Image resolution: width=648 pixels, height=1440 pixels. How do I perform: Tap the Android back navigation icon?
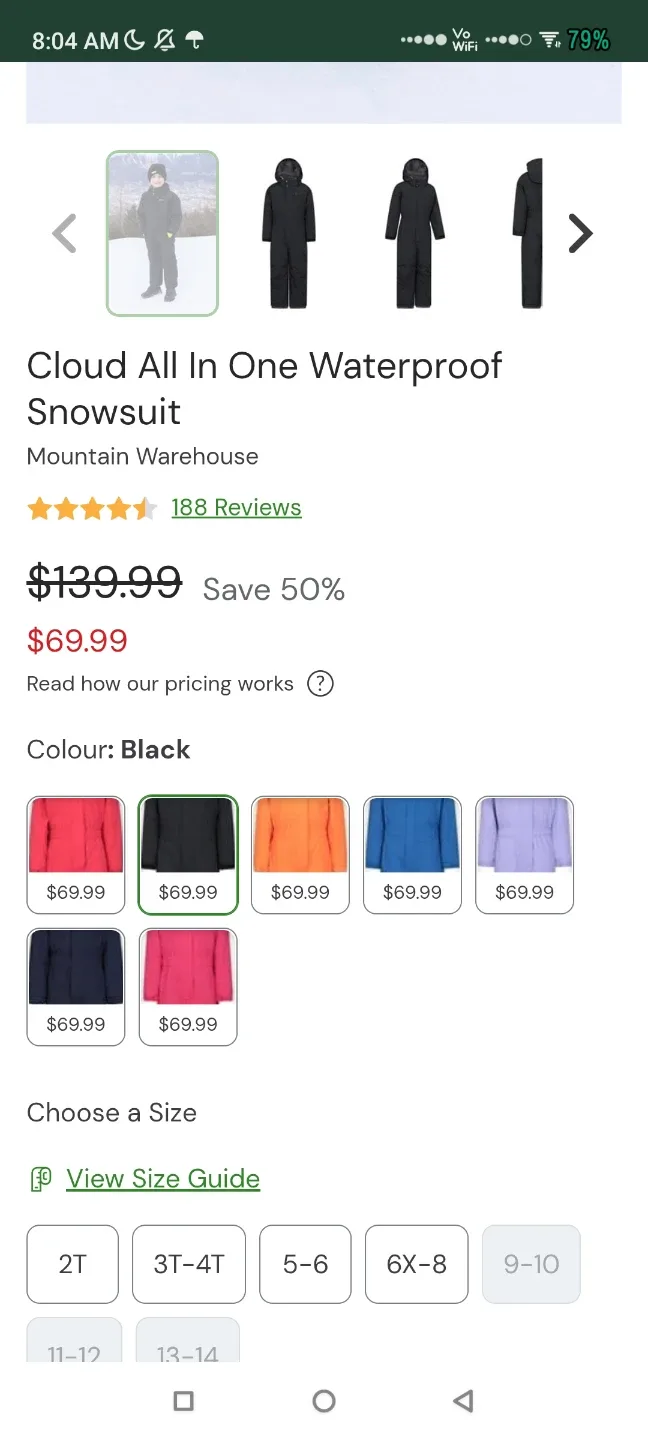(x=463, y=1401)
